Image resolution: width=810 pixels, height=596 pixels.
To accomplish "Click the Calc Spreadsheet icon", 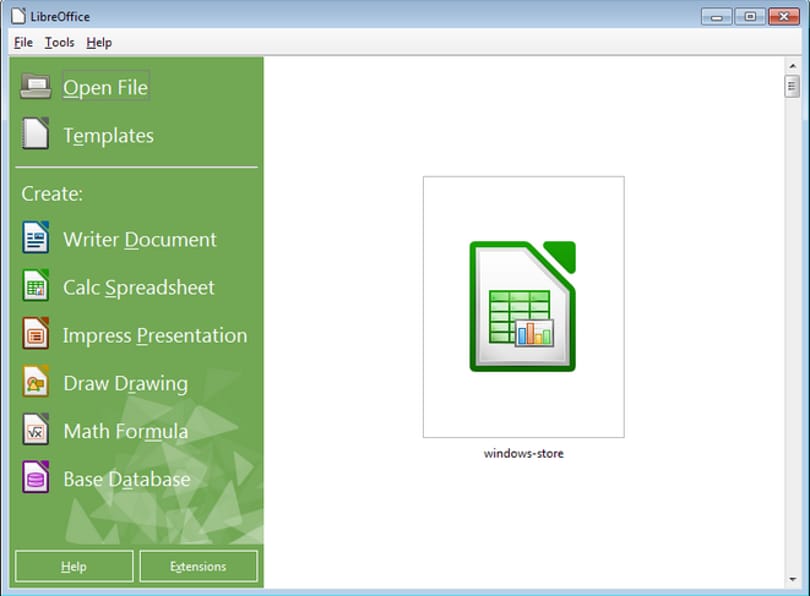I will coord(36,285).
